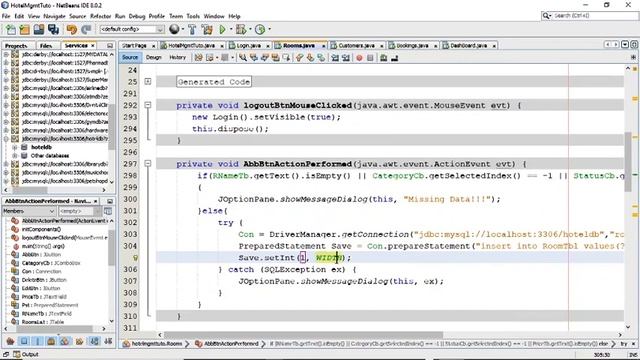
Task: Switch to the Projects tab
Action: (16, 46)
